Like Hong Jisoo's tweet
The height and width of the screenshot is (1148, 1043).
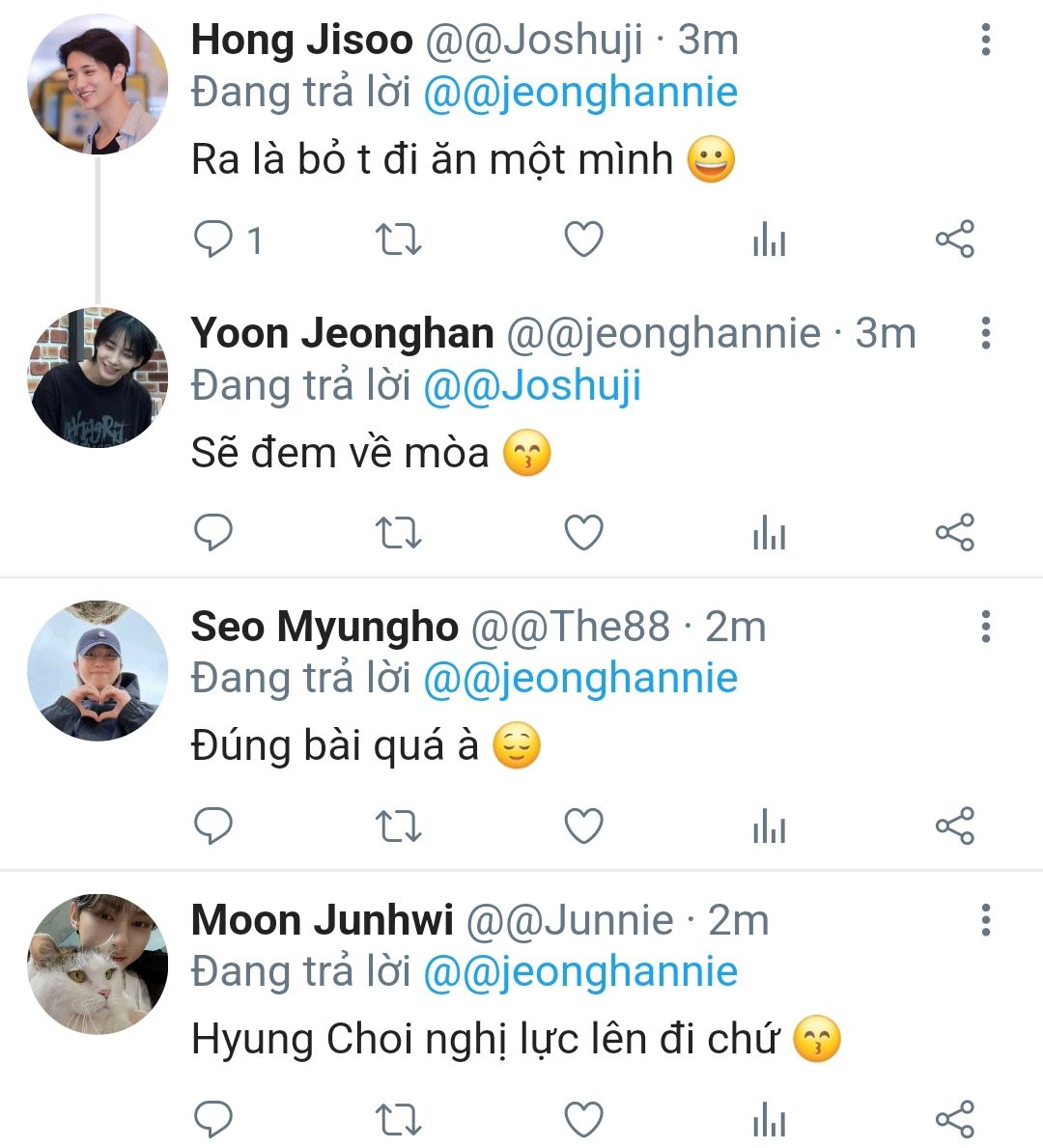(583, 239)
